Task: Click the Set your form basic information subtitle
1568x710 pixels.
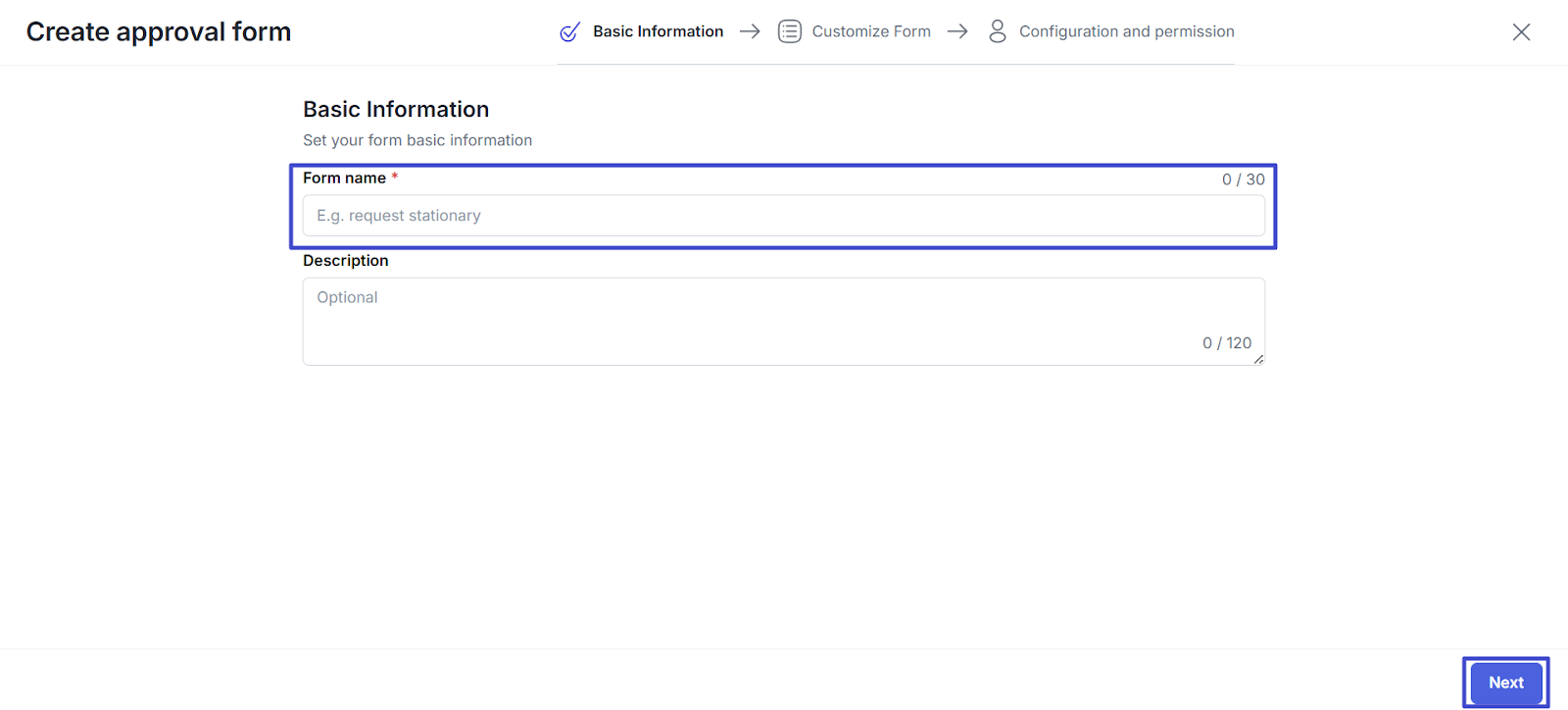Action: [417, 140]
